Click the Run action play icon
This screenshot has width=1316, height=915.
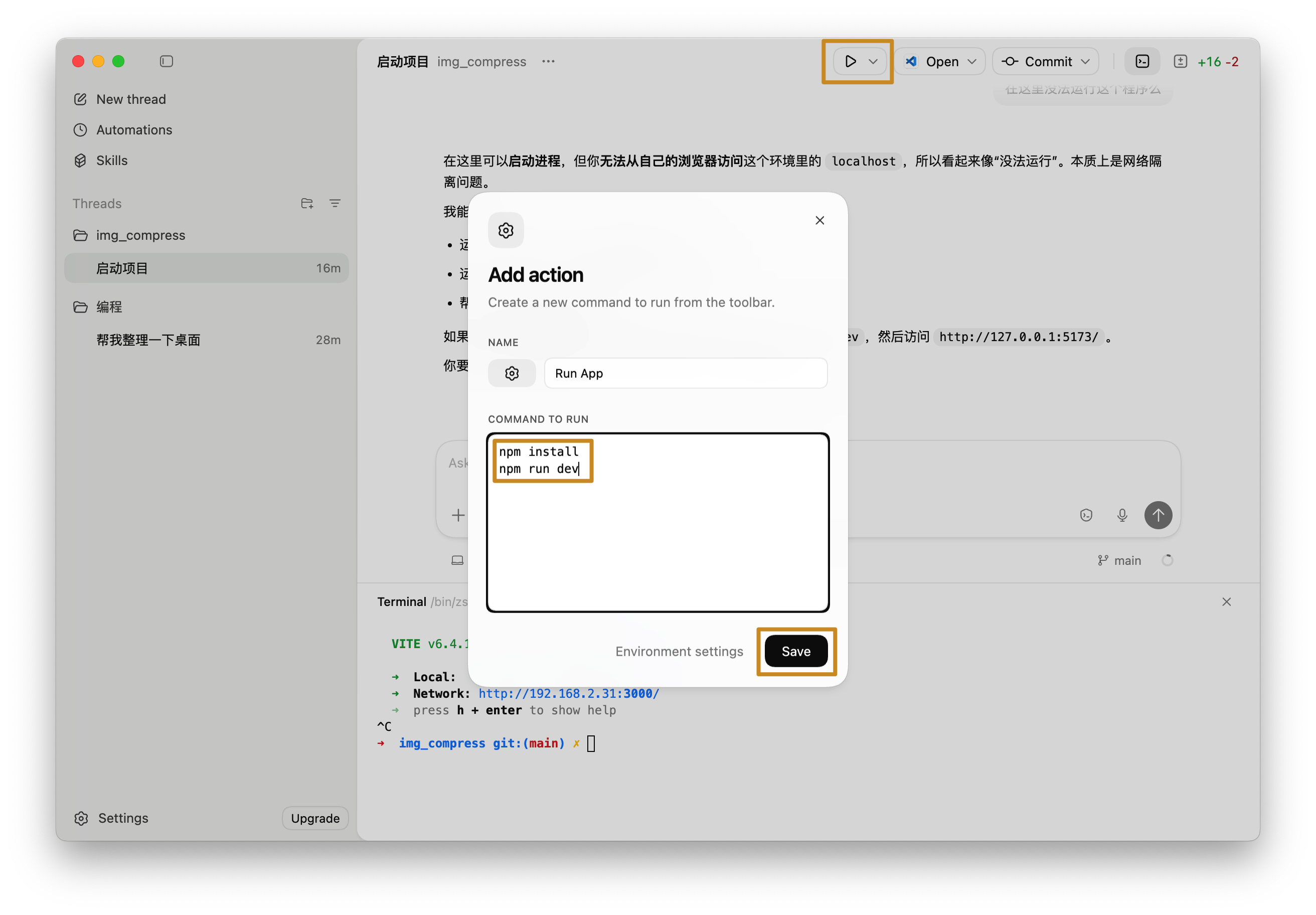(x=850, y=61)
